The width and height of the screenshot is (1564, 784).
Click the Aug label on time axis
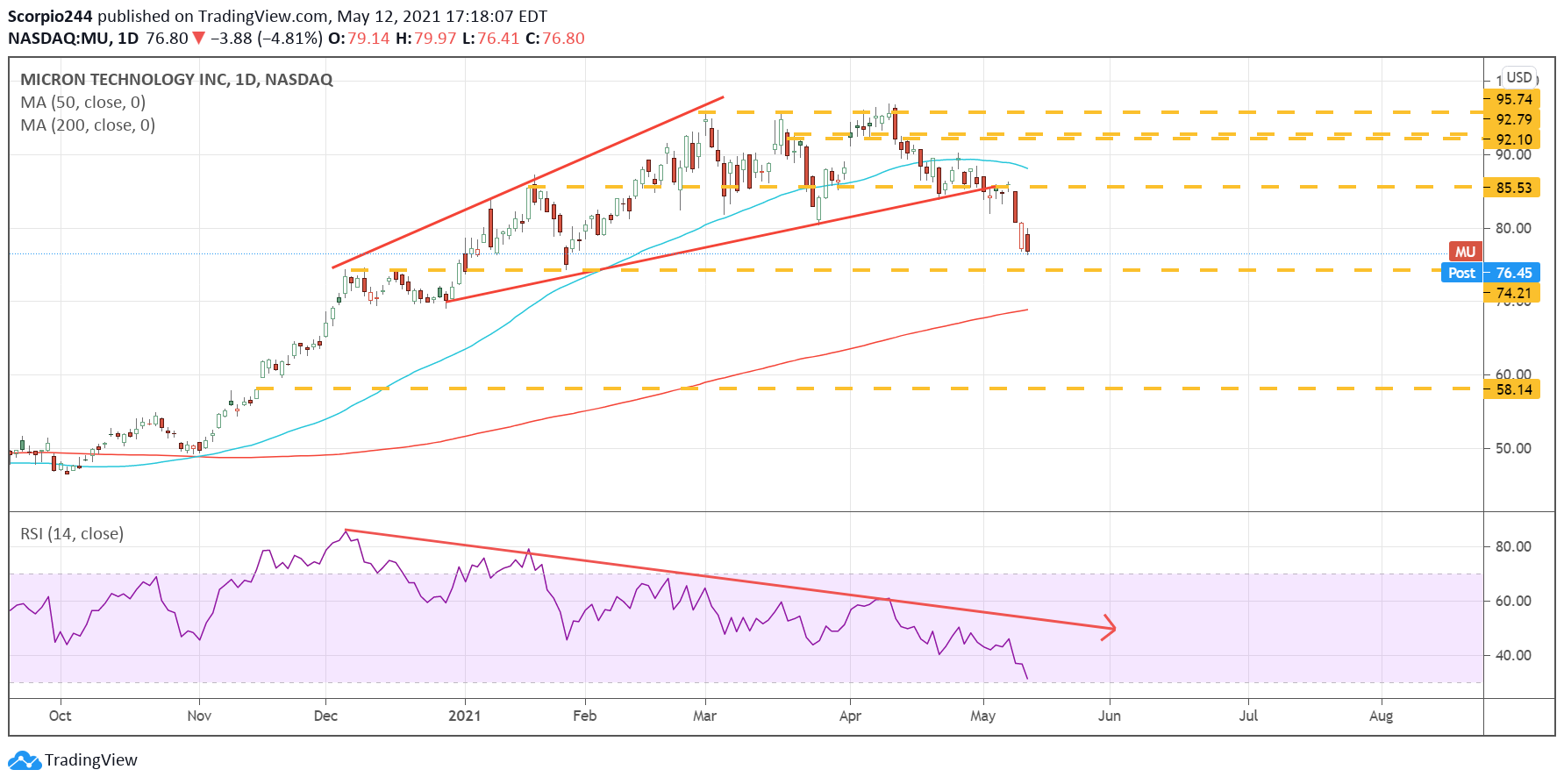coord(1382,716)
